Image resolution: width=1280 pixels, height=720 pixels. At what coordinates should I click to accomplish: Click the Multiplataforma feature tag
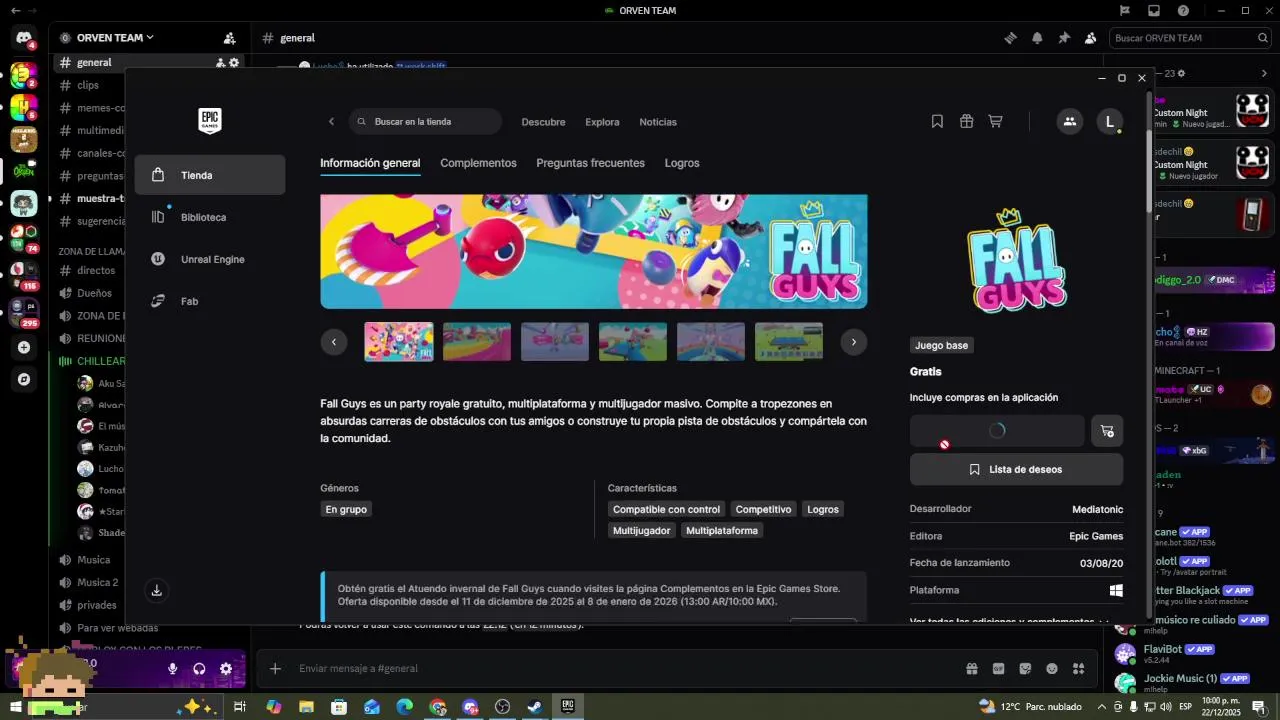click(722, 530)
